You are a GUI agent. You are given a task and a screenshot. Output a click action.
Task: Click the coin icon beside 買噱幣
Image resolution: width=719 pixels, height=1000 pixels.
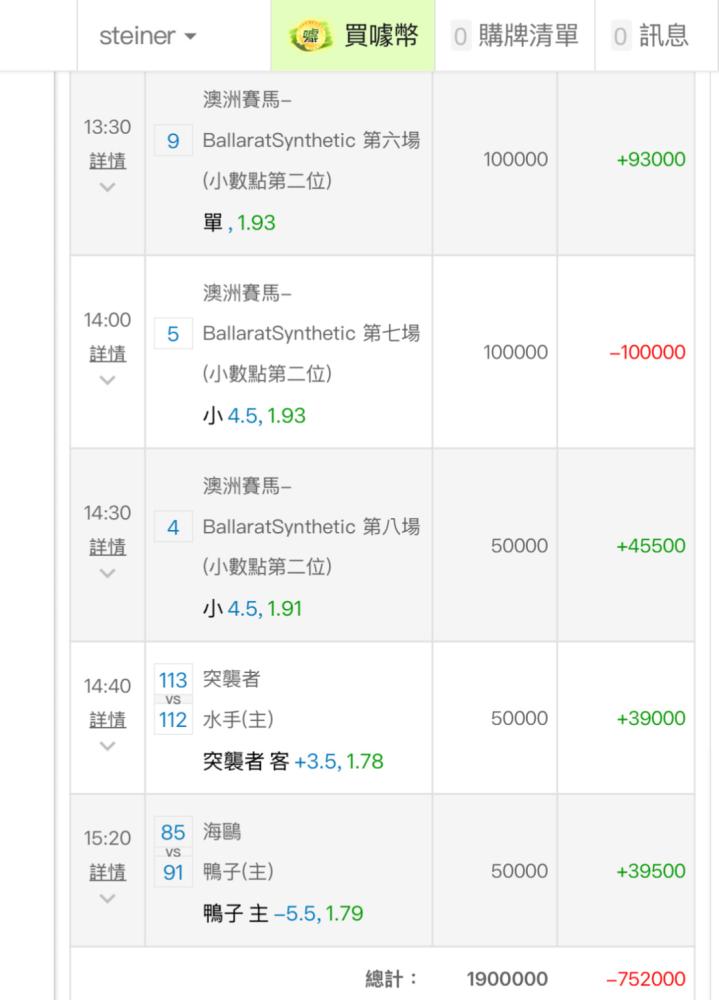[308, 37]
